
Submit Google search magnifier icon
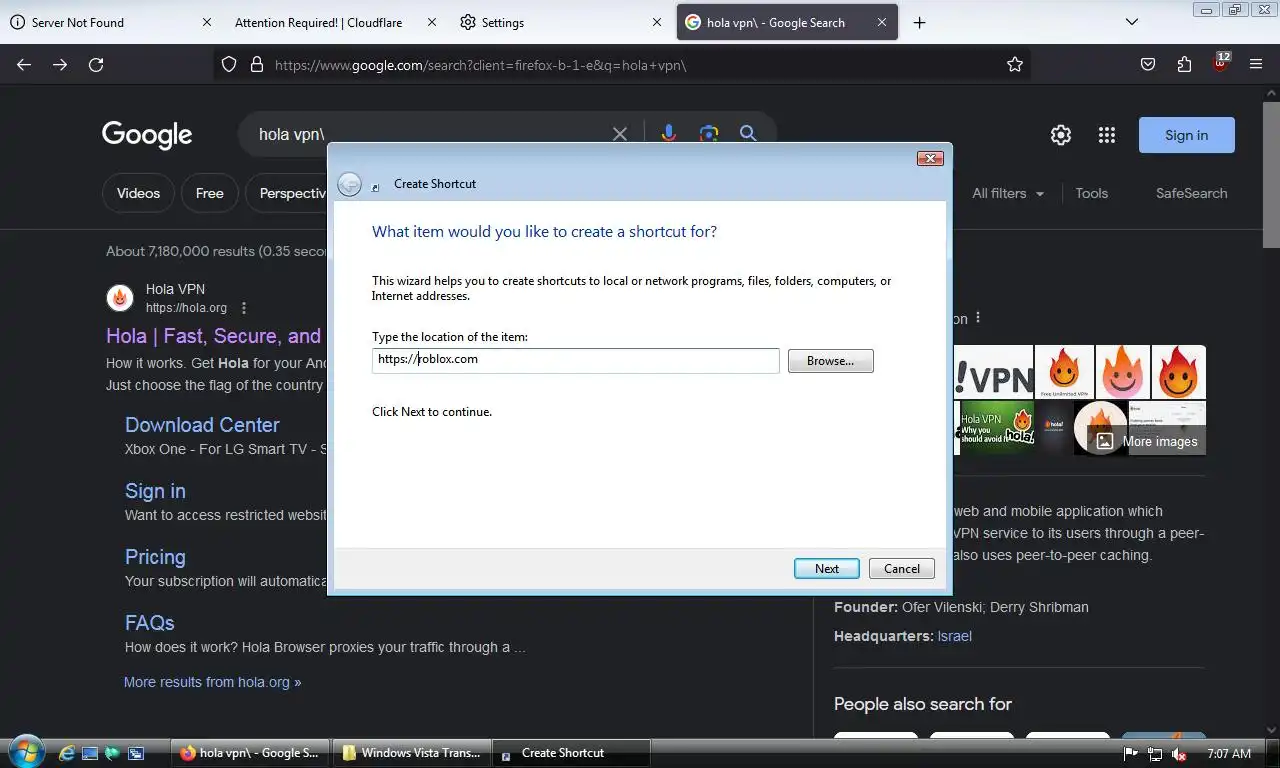(x=747, y=134)
